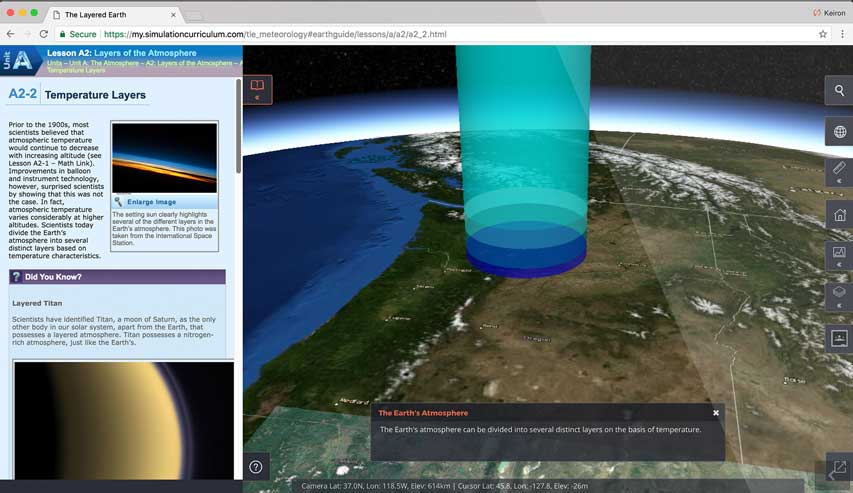Close The Earth's Atmosphere popup

click(x=716, y=413)
